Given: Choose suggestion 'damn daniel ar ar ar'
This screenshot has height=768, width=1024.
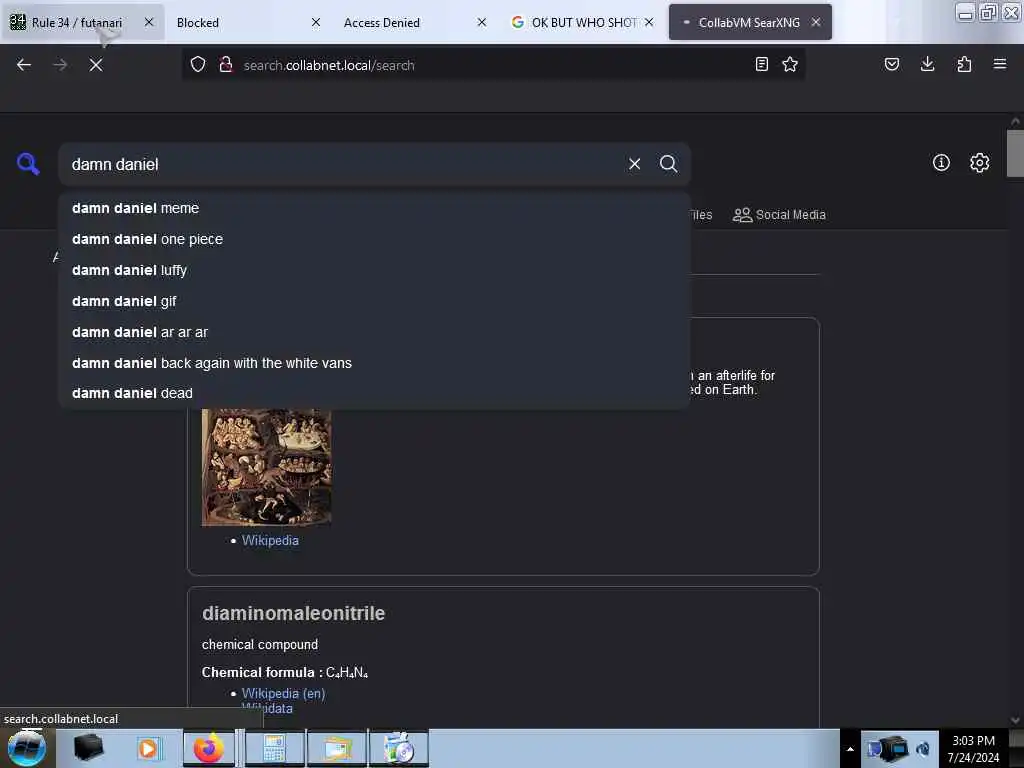Looking at the screenshot, I should pyautogui.click(x=374, y=332).
